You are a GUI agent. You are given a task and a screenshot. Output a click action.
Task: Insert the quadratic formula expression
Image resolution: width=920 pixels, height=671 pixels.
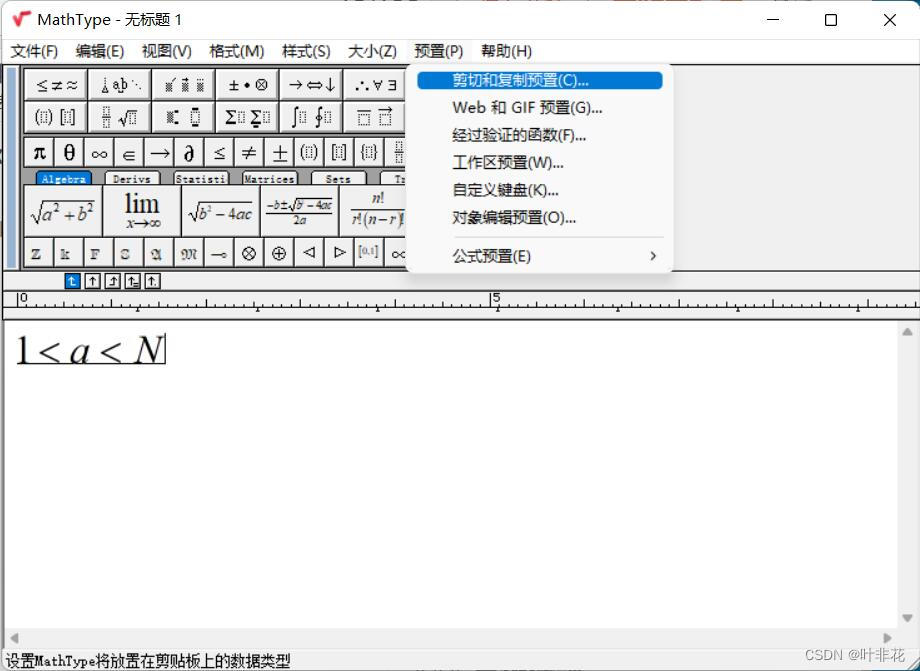[299, 211]
